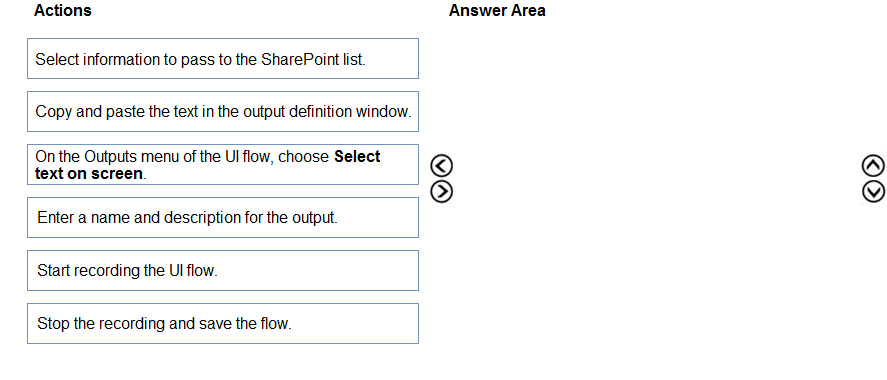Select 'Select information to pass to the SharePoint list'
887x380 pixels.
[223, 59]
